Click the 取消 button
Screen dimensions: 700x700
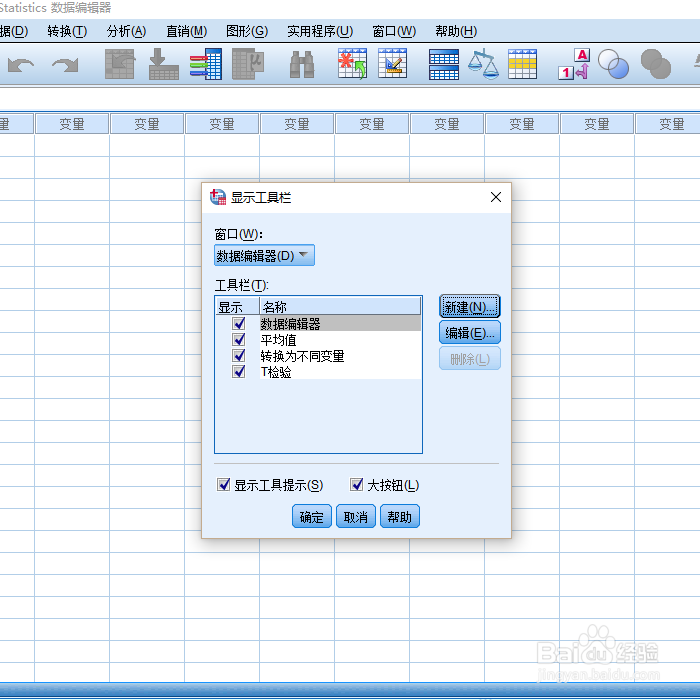(355, 517)
